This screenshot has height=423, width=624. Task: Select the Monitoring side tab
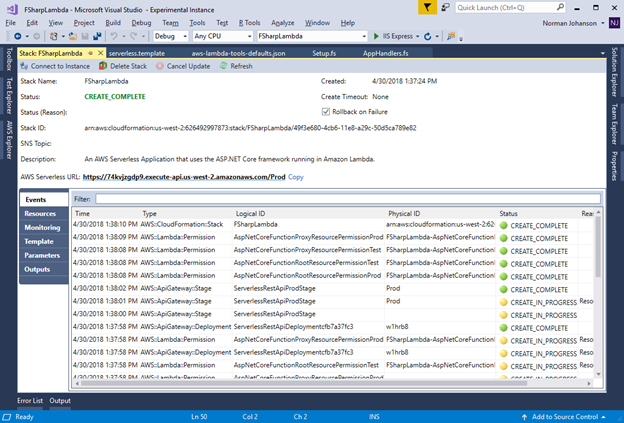click(x=43, y=228)
